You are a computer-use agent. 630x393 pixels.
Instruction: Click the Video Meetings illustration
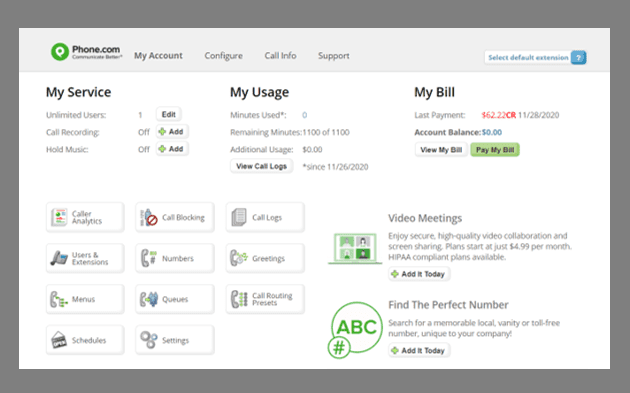(355, 248)
